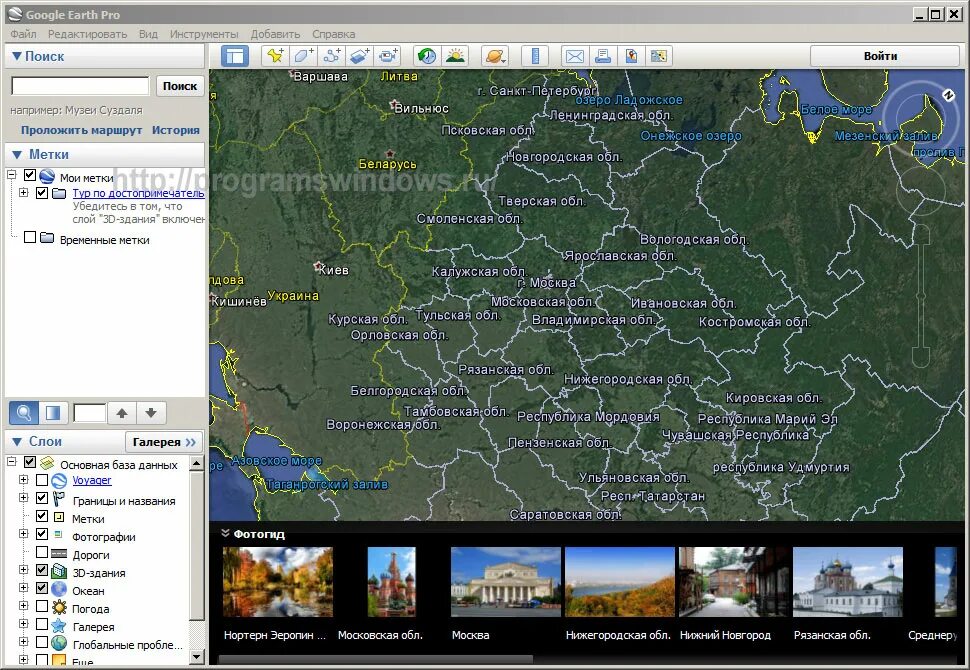Click the zoom slider on map
The height and width of the screenshot is (670, 970).
(921, 295)
